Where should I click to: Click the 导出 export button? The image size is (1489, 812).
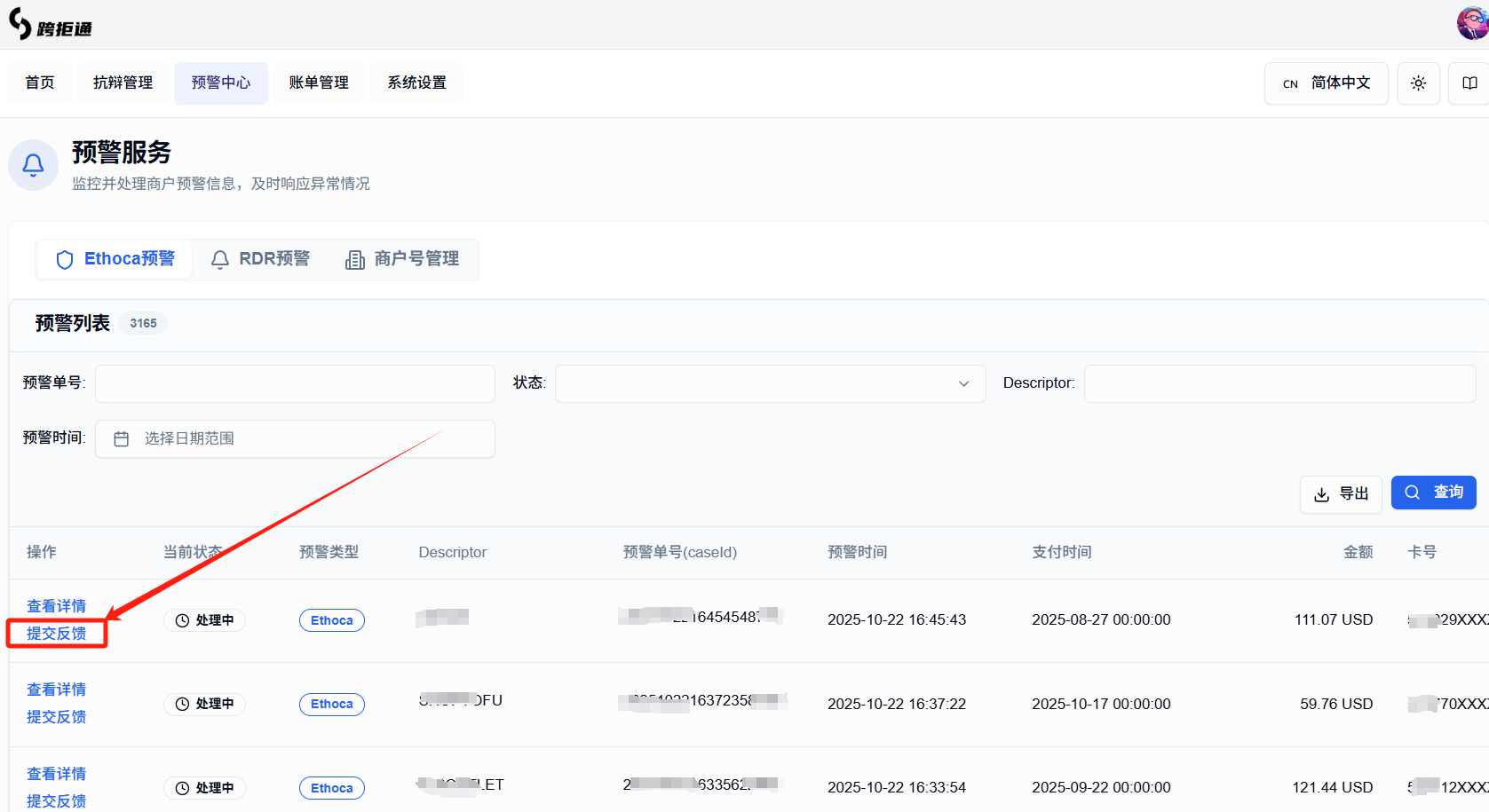(x=1341, y=494)
